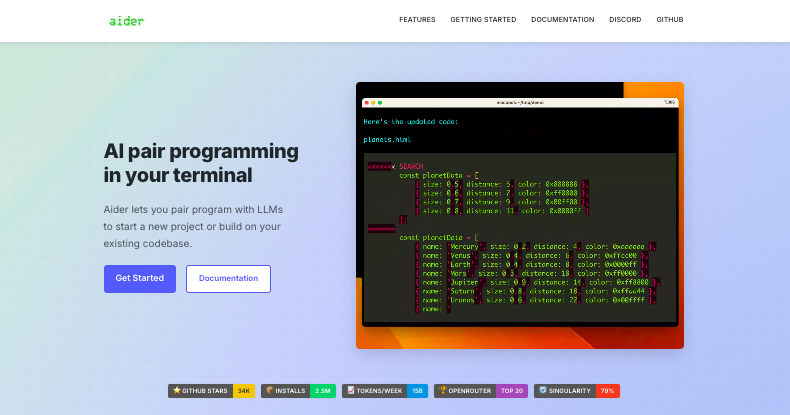Screen dimensions: 790x415
Task: Open the Documentation nav item
Action: pyautogui.click(x=563, y=20)
